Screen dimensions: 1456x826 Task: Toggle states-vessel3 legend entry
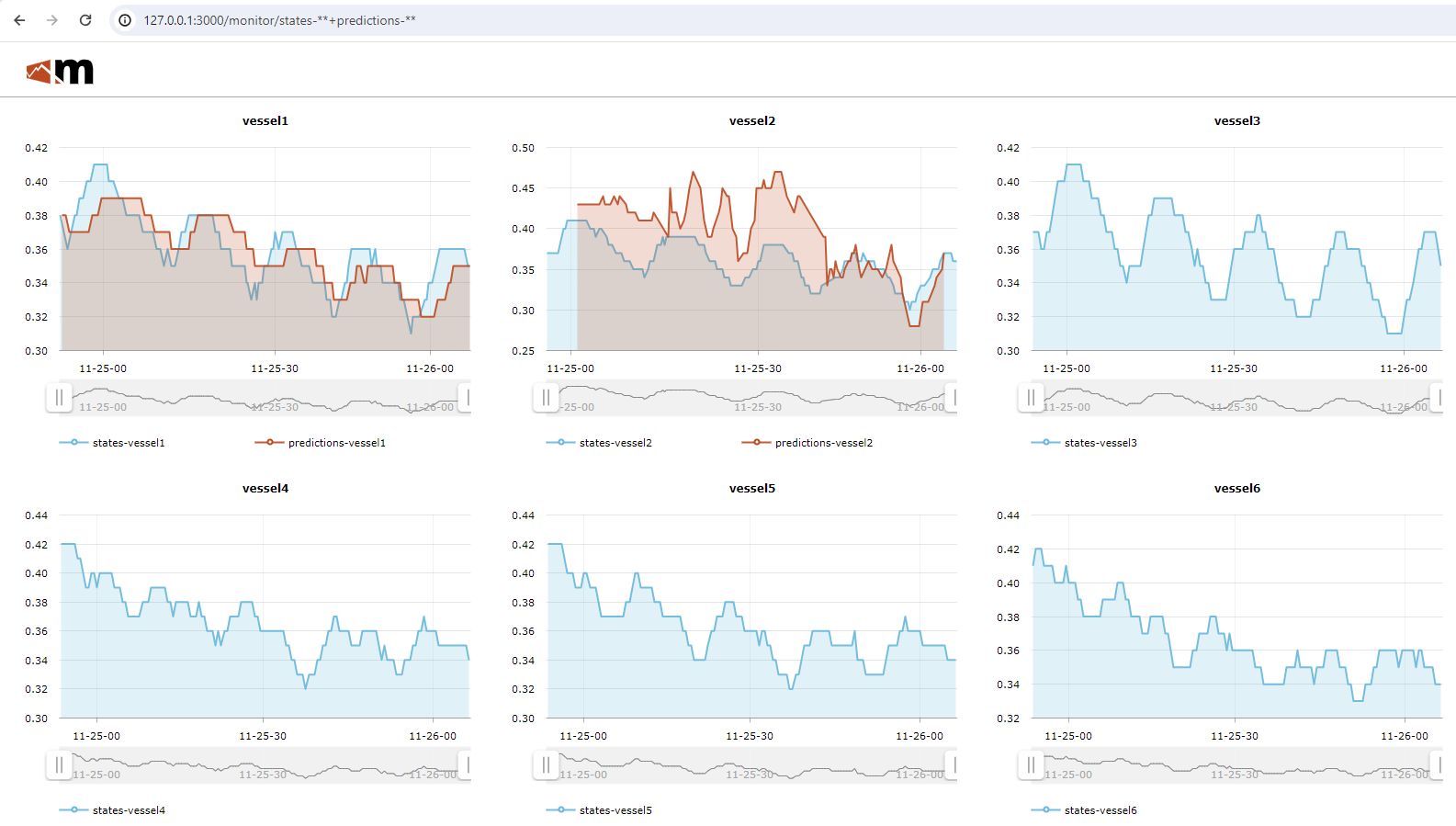(x=1084, y=443)
